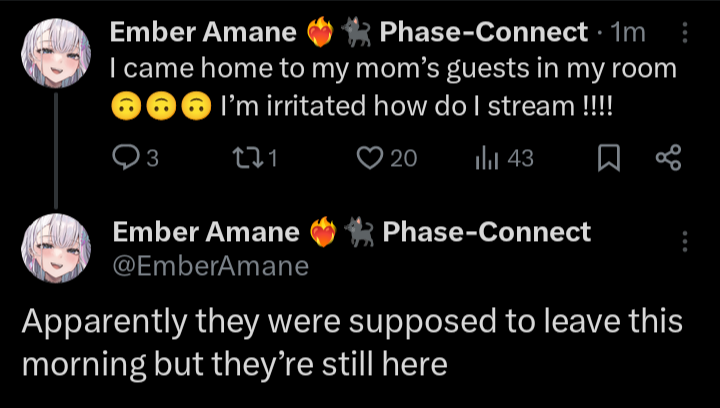Click the Ember Amane name in the second tweet
Screen dimensions: 720x408
pos(206,233)
